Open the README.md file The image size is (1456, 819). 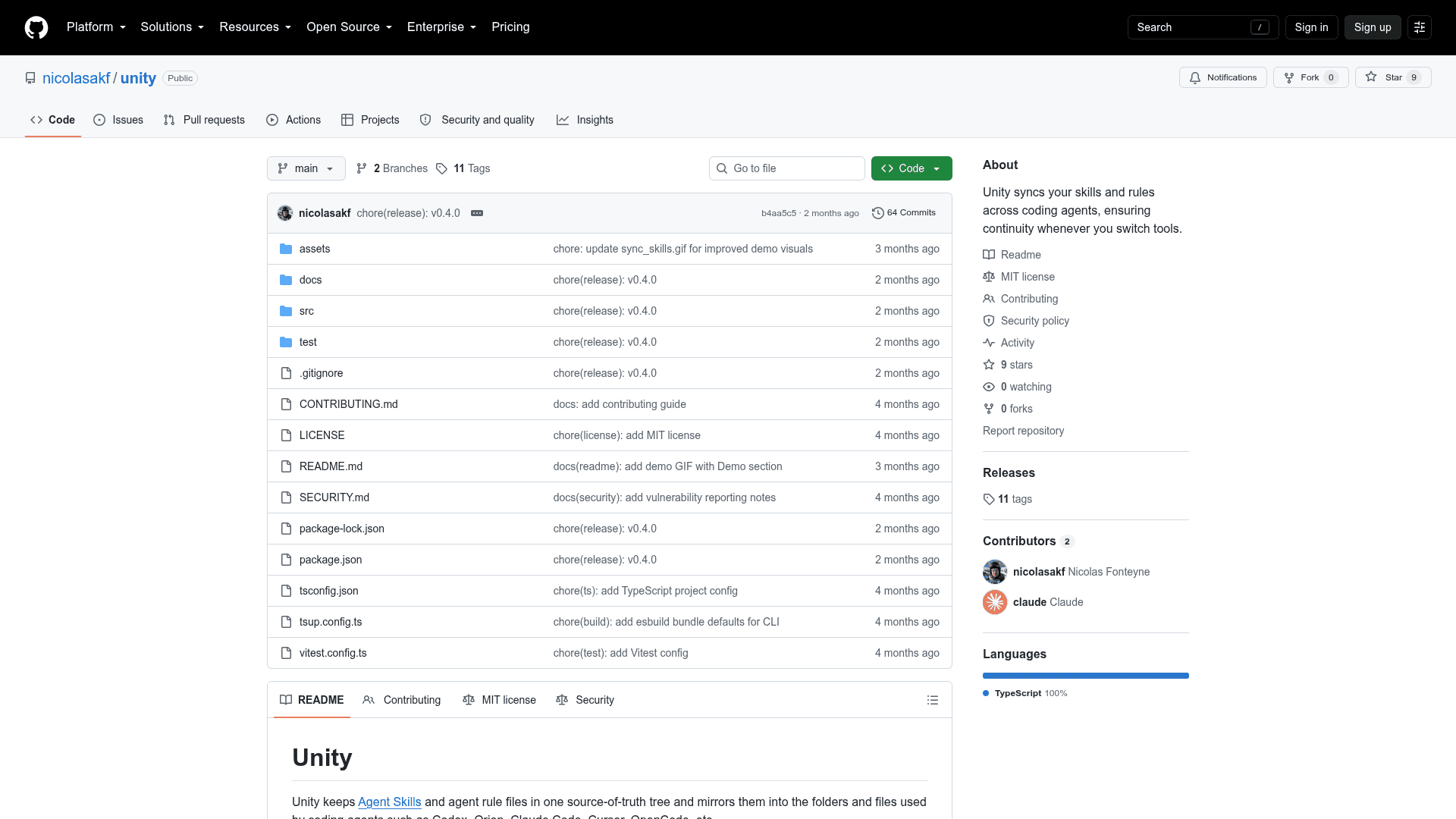(331, 466)
